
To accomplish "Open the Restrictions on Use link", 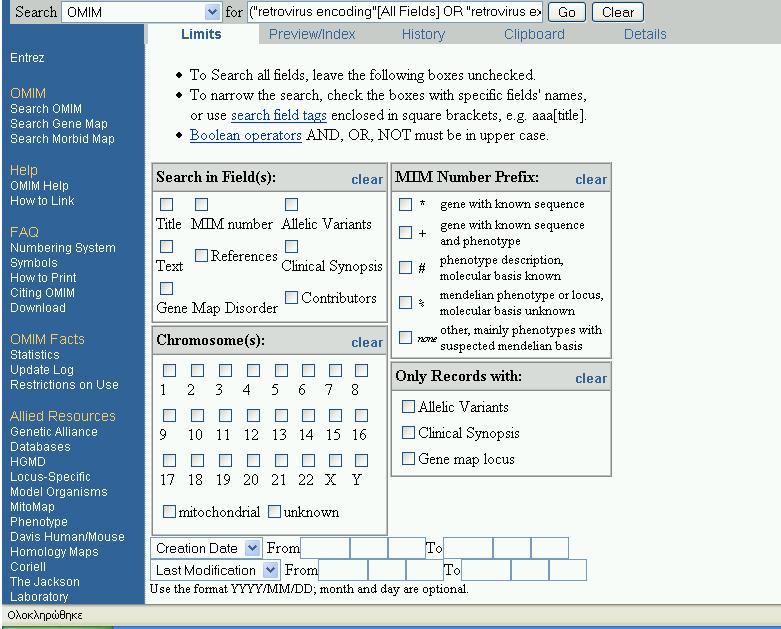I will point(64,384).
